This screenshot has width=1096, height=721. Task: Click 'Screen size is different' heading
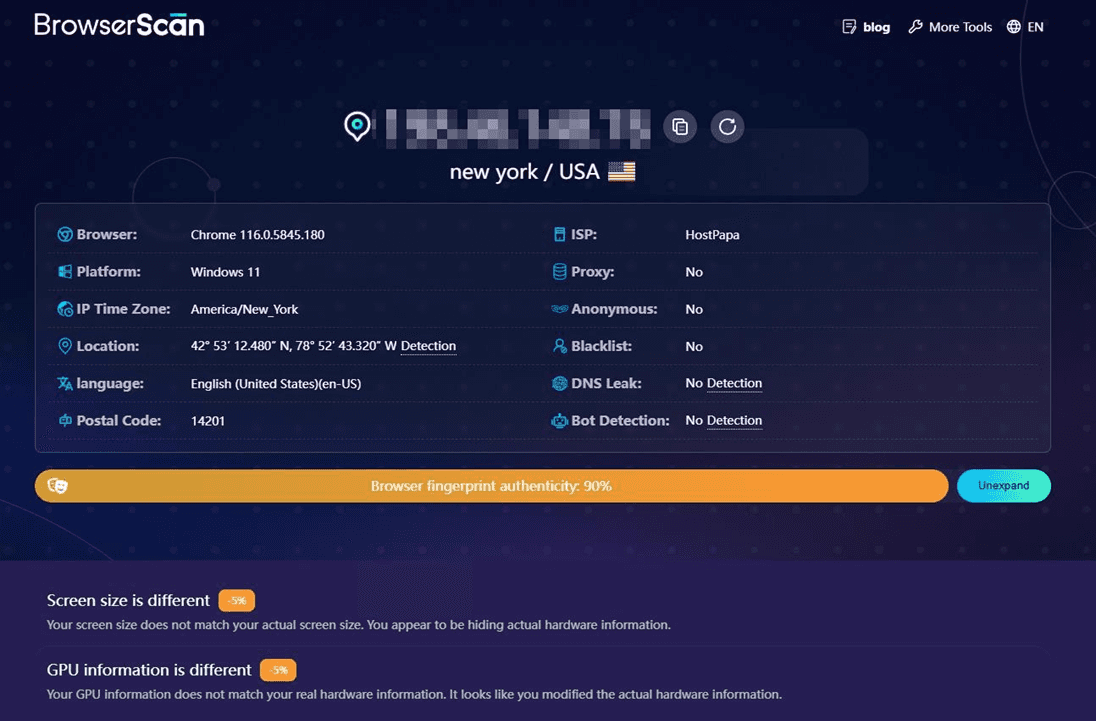click(128, 600)
